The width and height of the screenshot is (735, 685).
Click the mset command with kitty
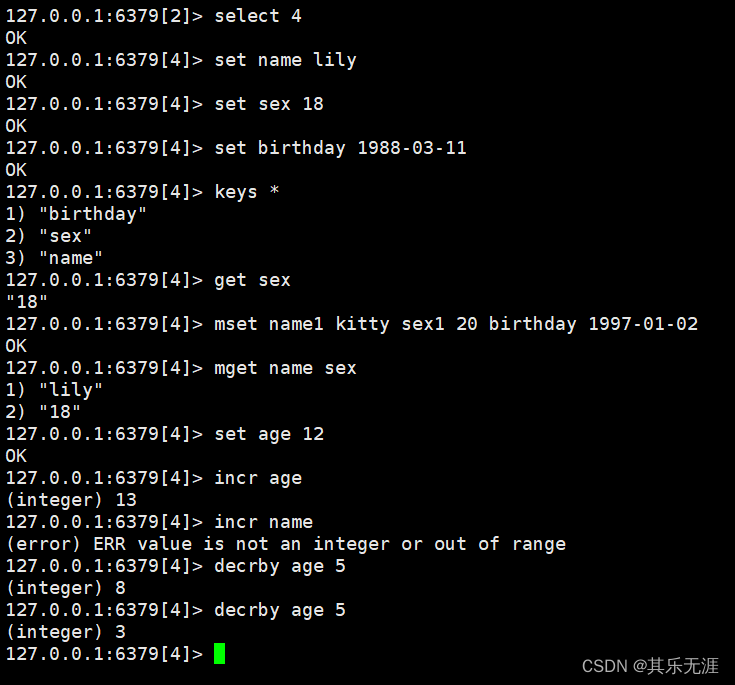coord(456,324)
